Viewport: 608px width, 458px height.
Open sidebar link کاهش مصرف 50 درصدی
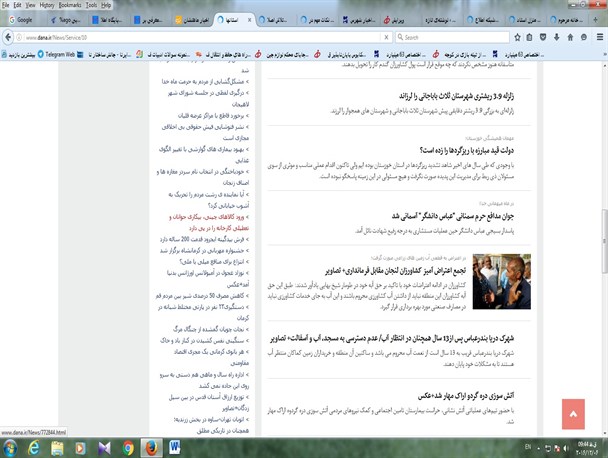pyautogui.click(x=202, y=296)
